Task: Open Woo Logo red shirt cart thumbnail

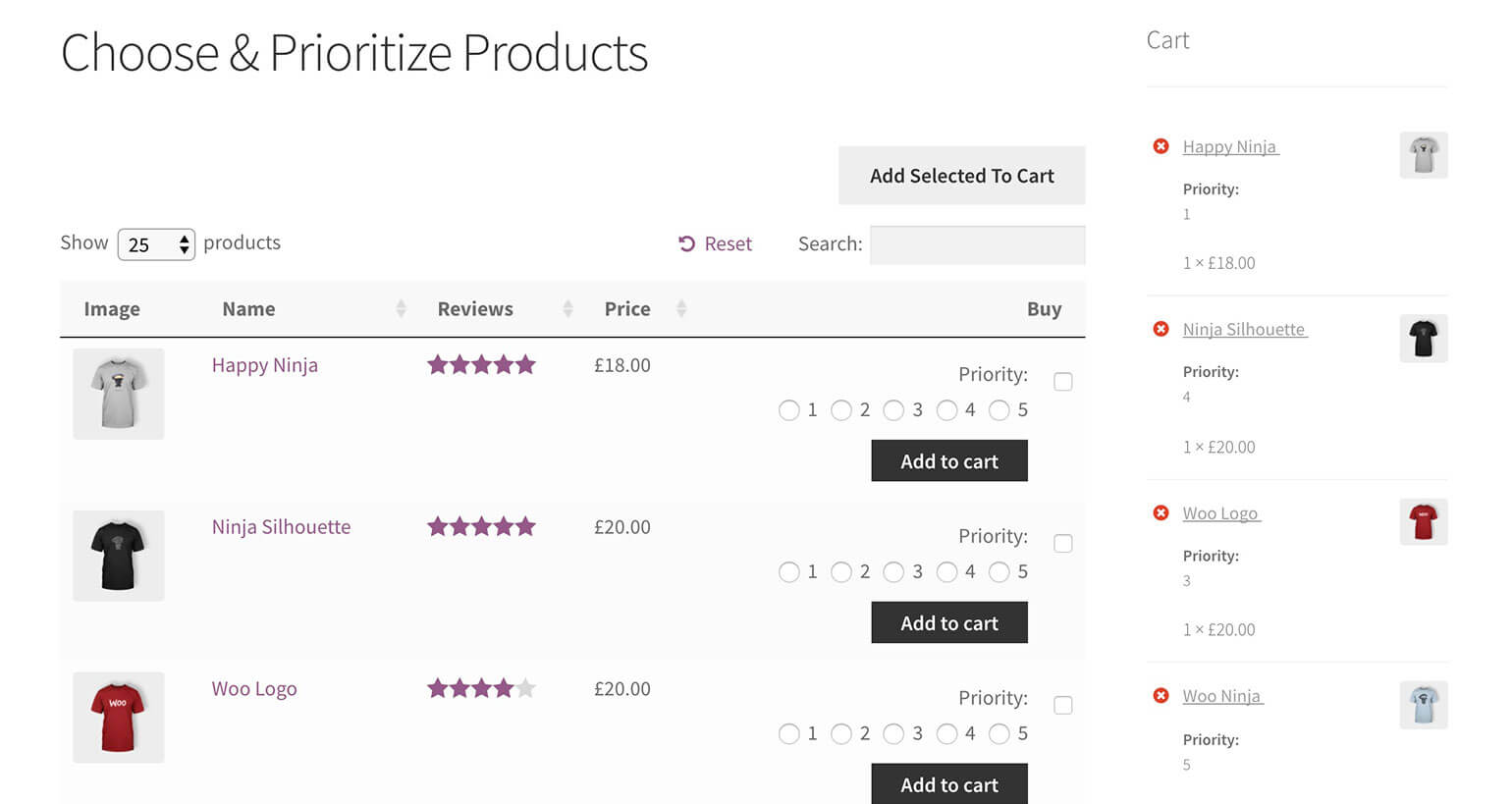Action: pos(1423,521)
